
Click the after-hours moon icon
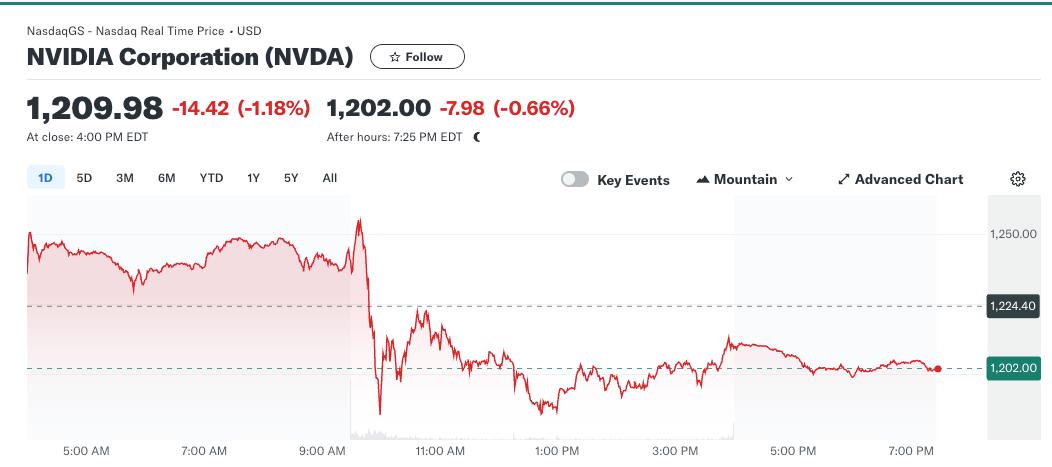477,137
